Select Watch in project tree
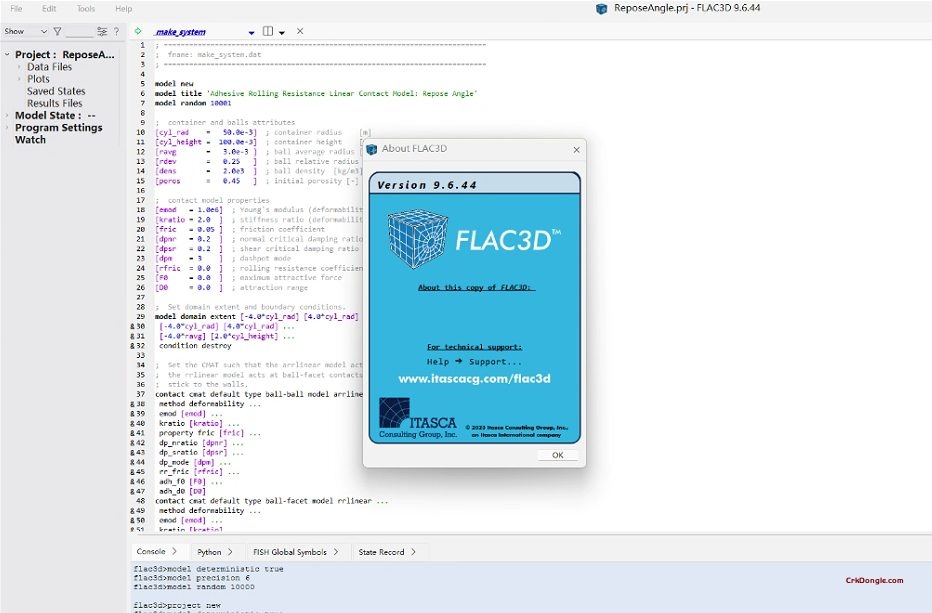 tap(30, 140)
